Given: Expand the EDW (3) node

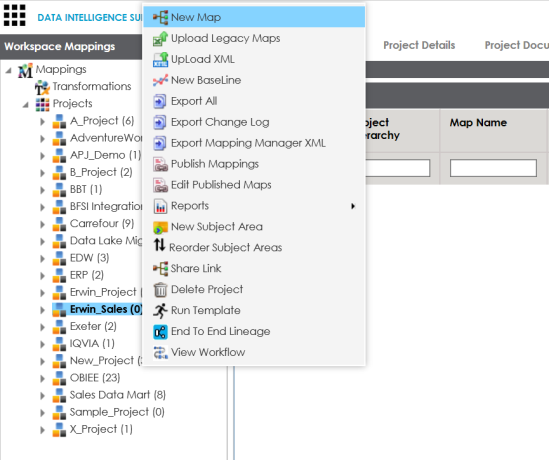Looking at the screenshot, I should pos(42,259).
